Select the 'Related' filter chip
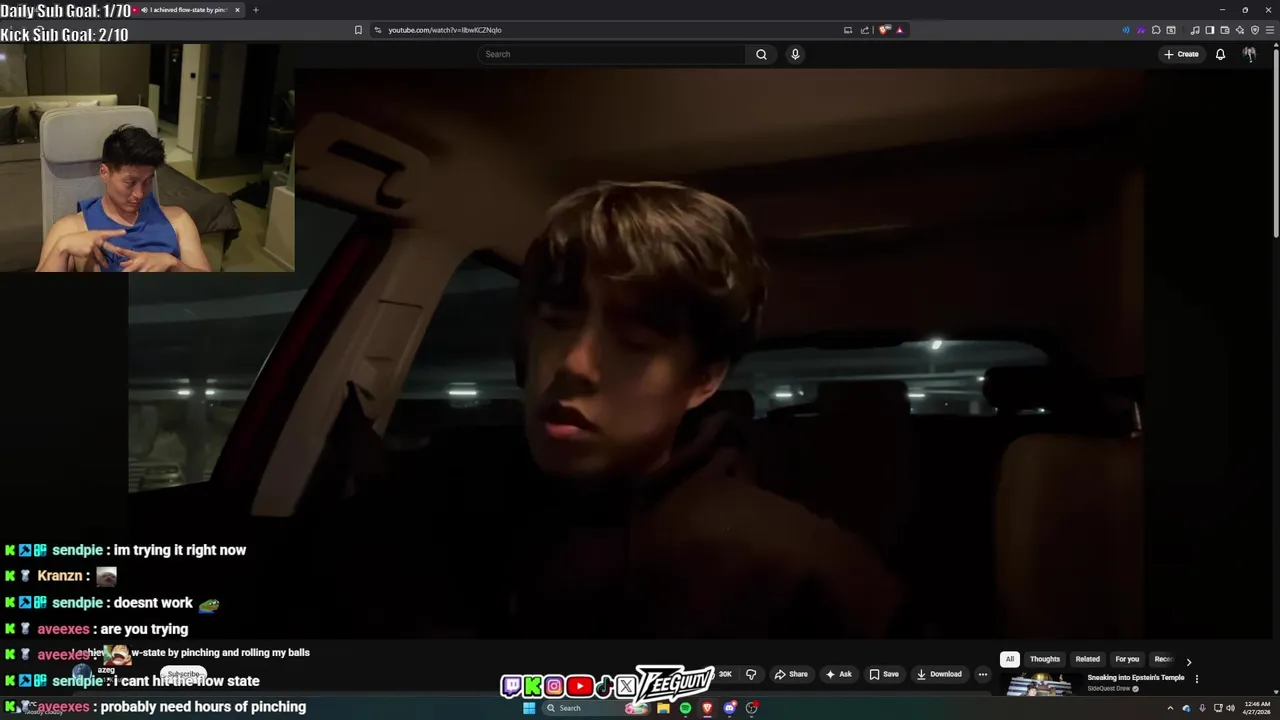The width and height of the screenshot is (1280, 720). (x=1088, y=659)
